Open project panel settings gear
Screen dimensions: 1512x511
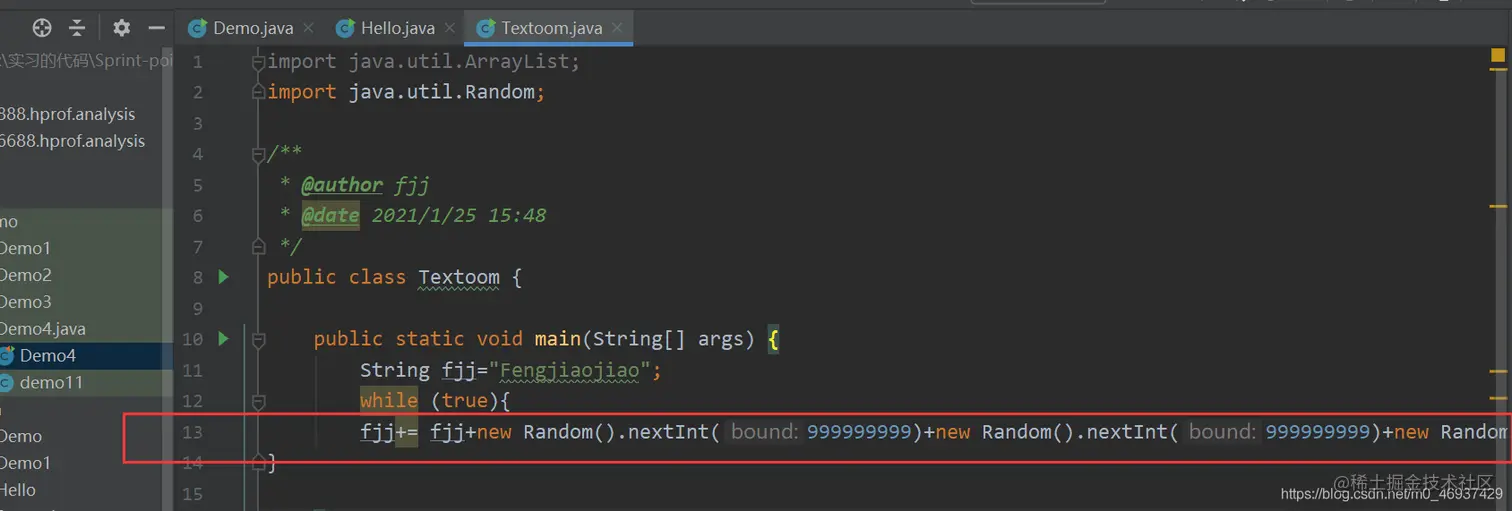(121, 28)
